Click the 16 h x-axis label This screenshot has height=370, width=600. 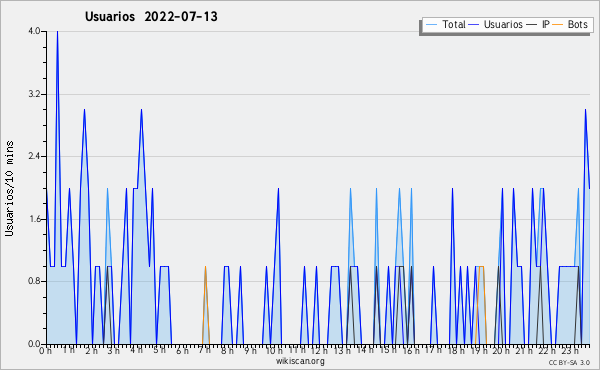(x=411, y=350)
